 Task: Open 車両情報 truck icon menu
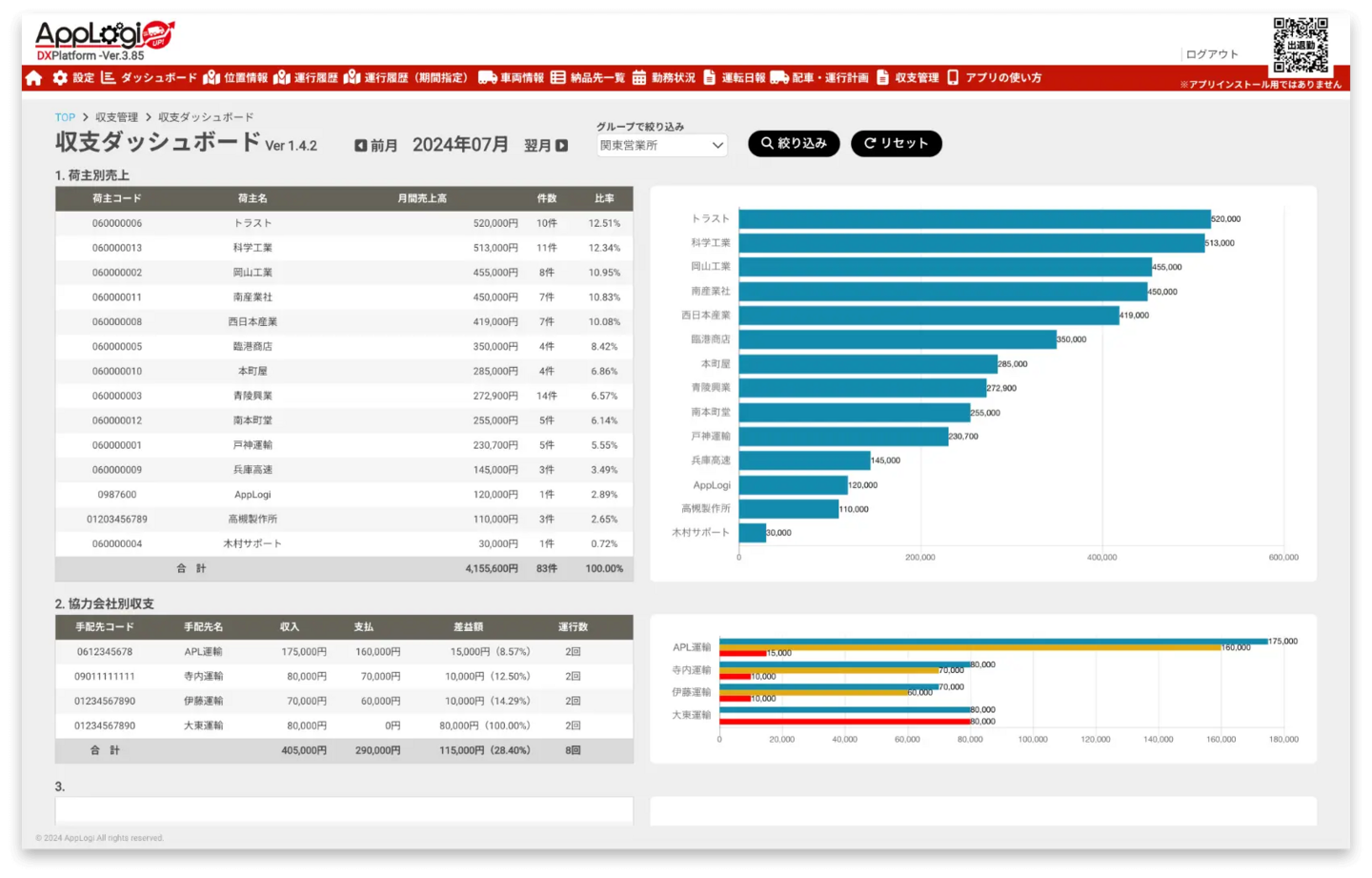click(x=487, y=78)
